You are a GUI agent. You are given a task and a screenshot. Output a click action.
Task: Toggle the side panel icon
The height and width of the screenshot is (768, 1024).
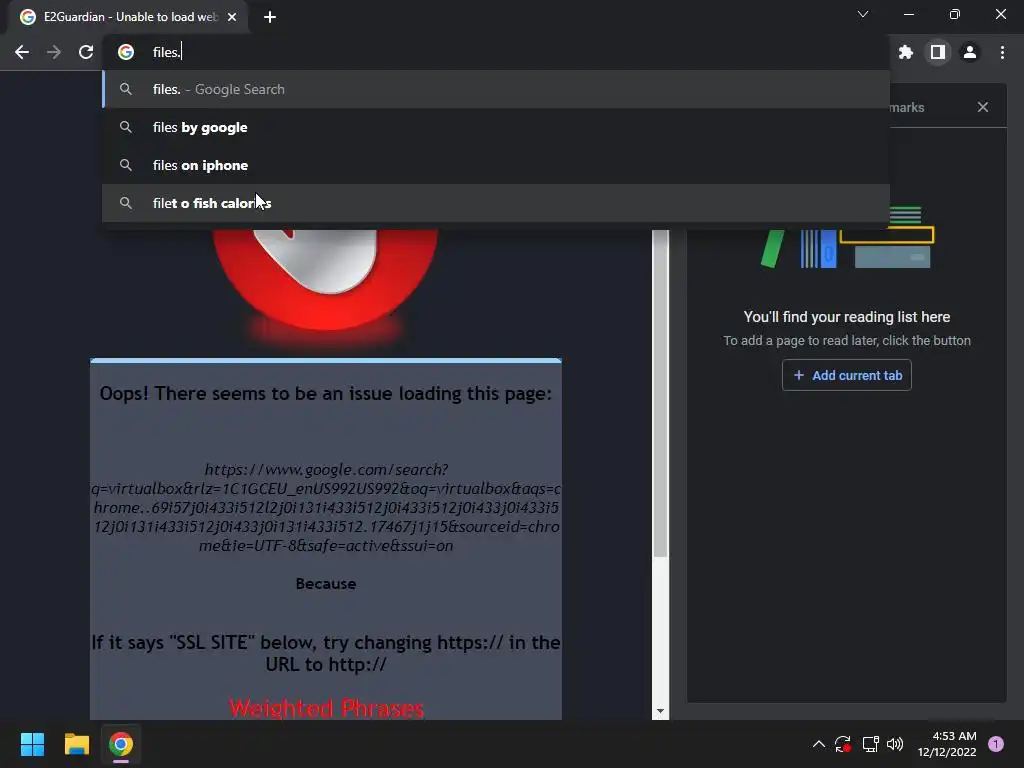click(938, 52)
